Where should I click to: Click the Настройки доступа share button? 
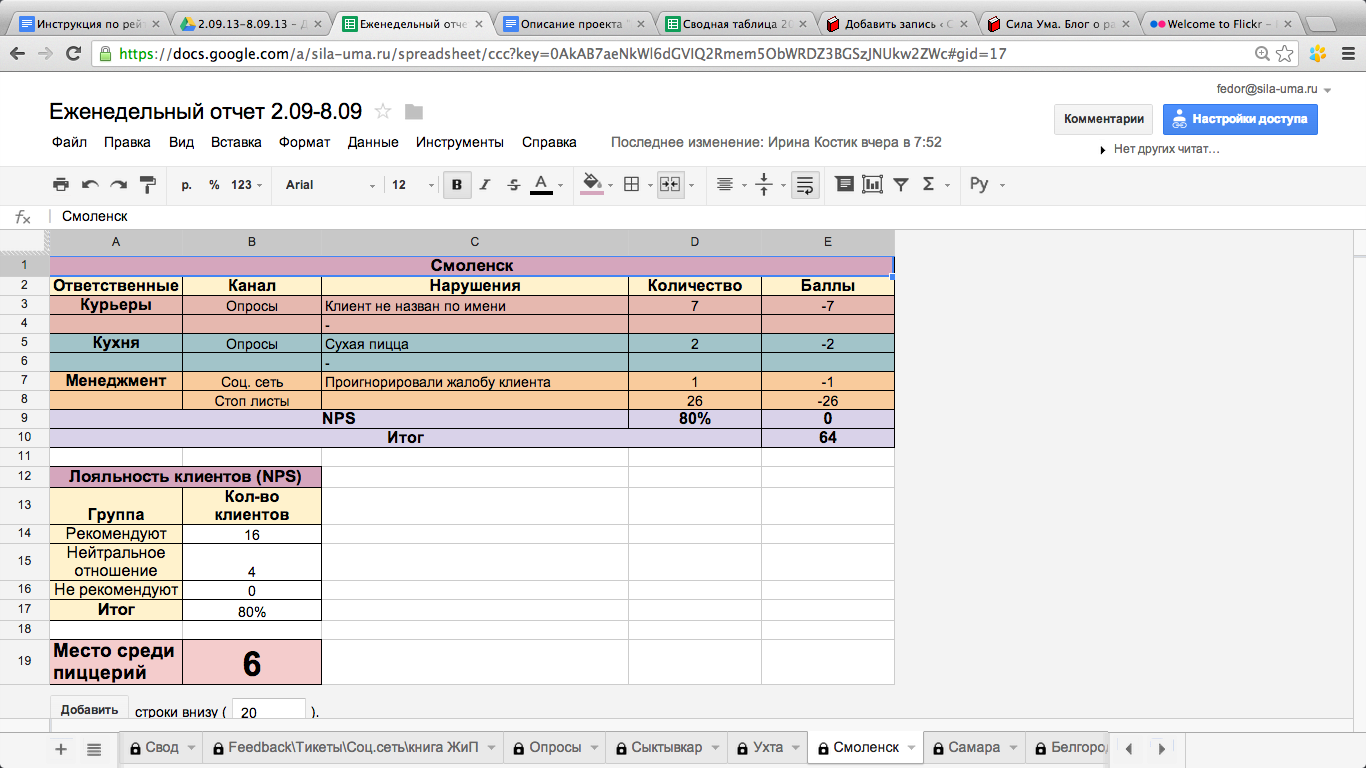(x=1240, y=119)
